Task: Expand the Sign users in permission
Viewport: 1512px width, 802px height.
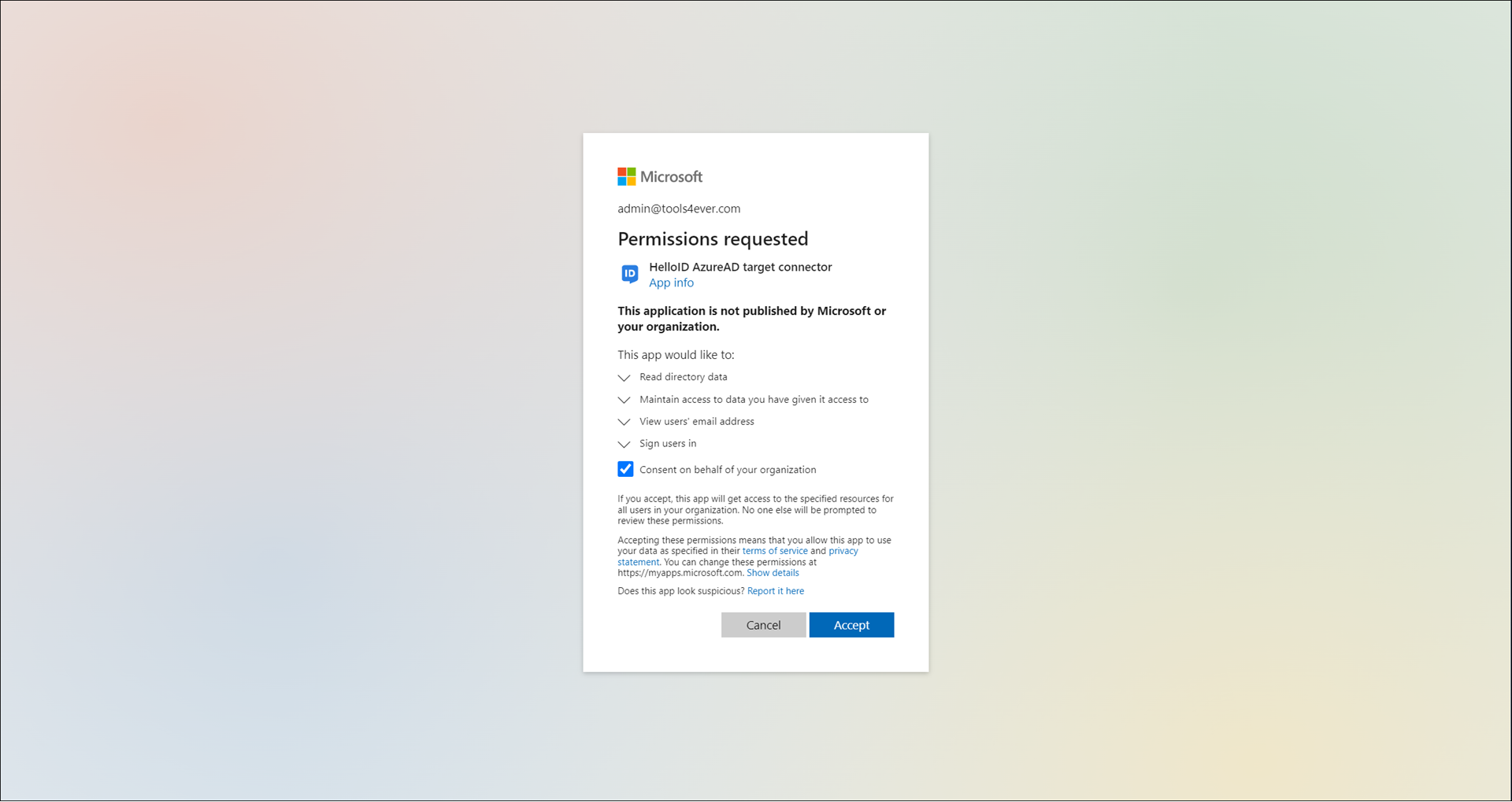Action: 624,444
